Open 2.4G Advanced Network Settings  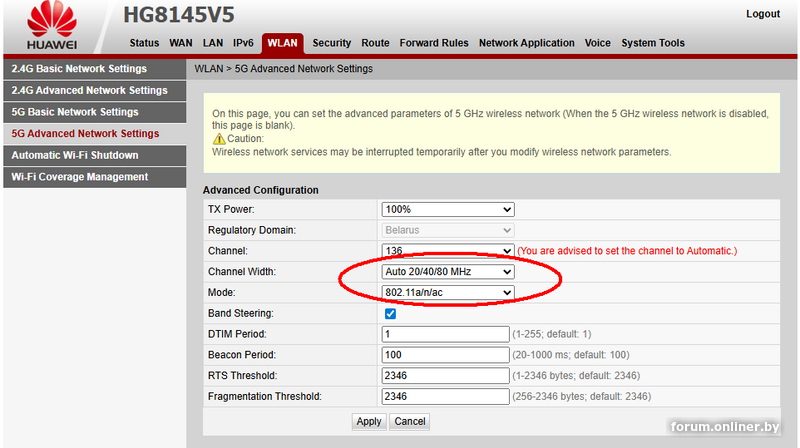pyautogui.click(x=95, y=90)
